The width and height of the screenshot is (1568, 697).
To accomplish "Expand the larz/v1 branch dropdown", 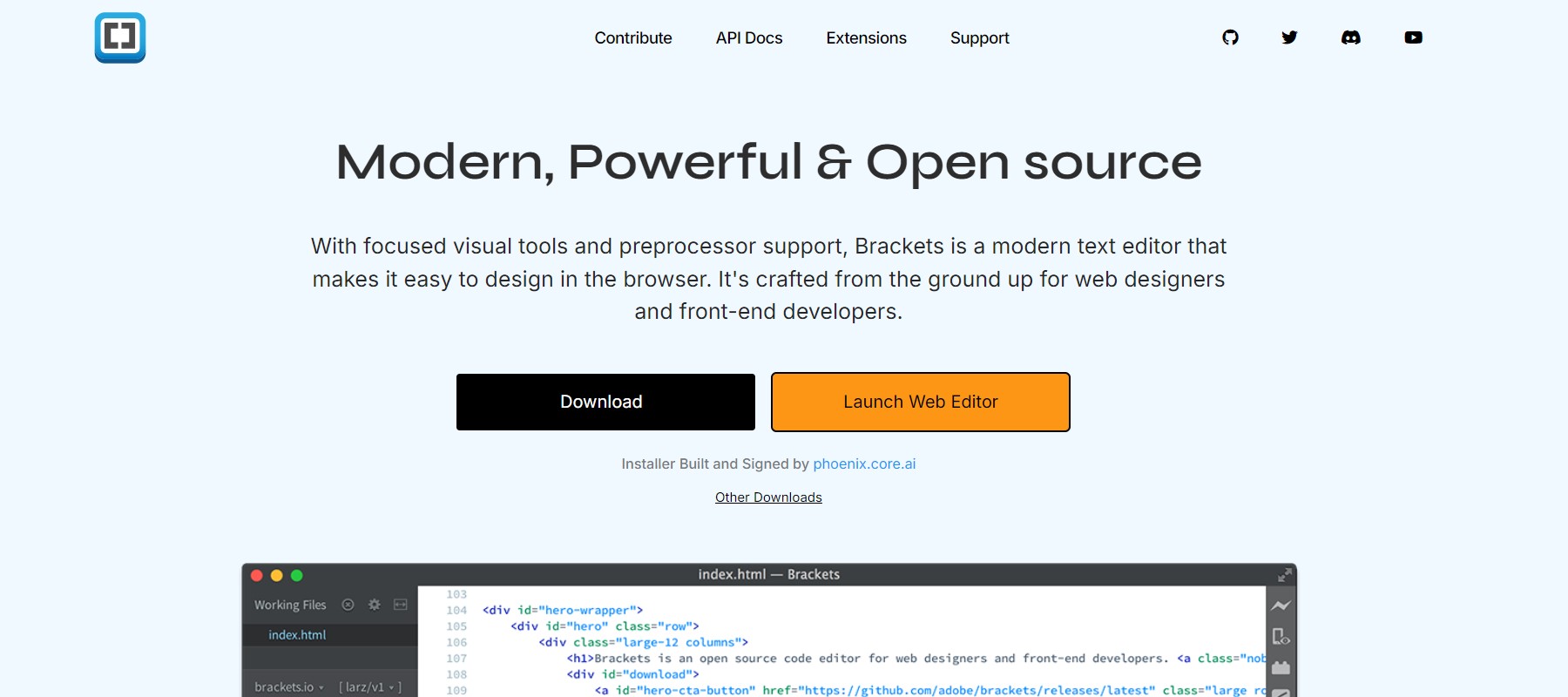I will pos(370,687).
